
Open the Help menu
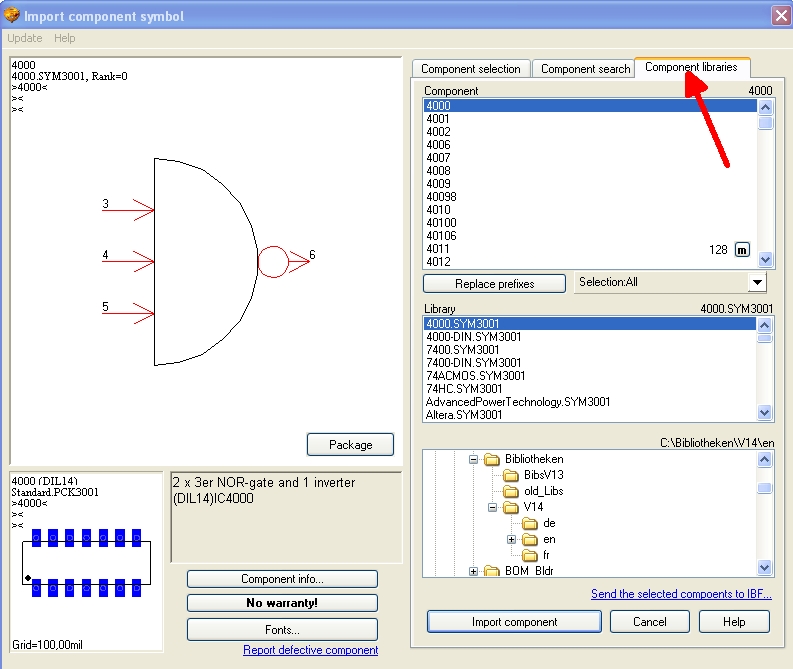pyautogui.click(x=64, y=38)
